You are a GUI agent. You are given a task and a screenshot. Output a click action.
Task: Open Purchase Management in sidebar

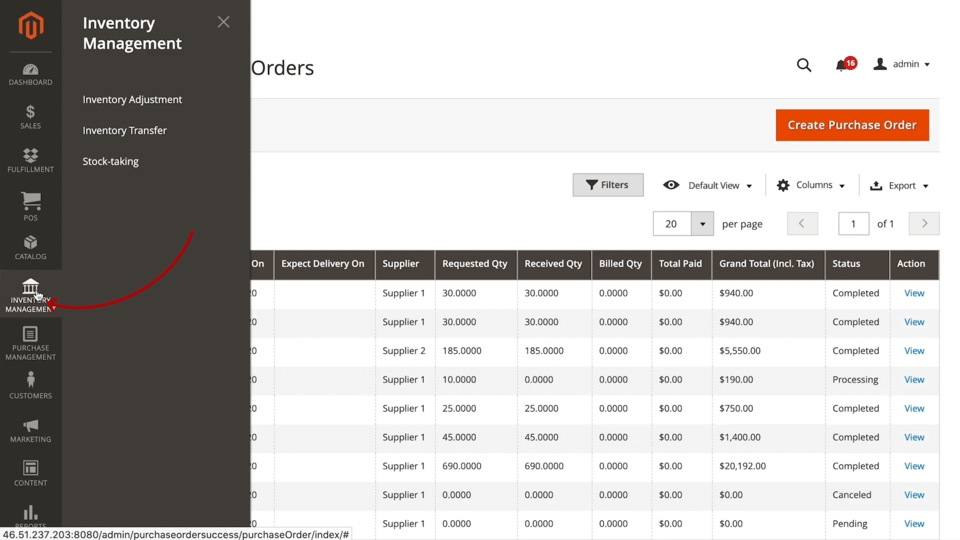click(30, 343)
